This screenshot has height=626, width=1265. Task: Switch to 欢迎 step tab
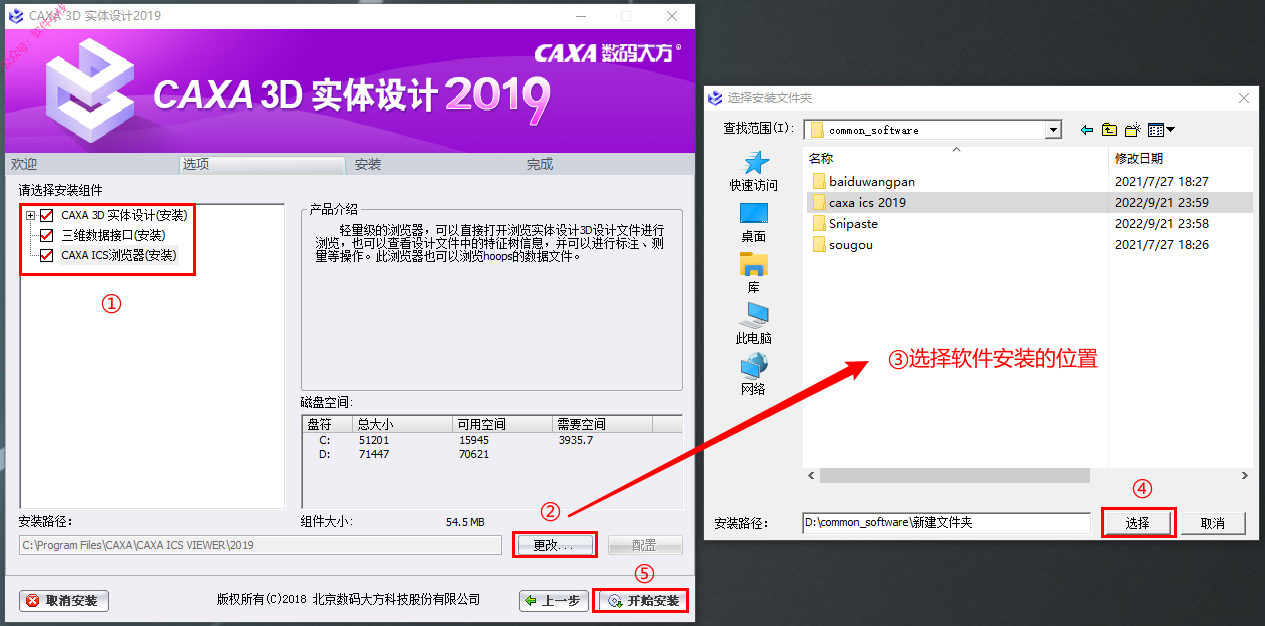[24, 164]
